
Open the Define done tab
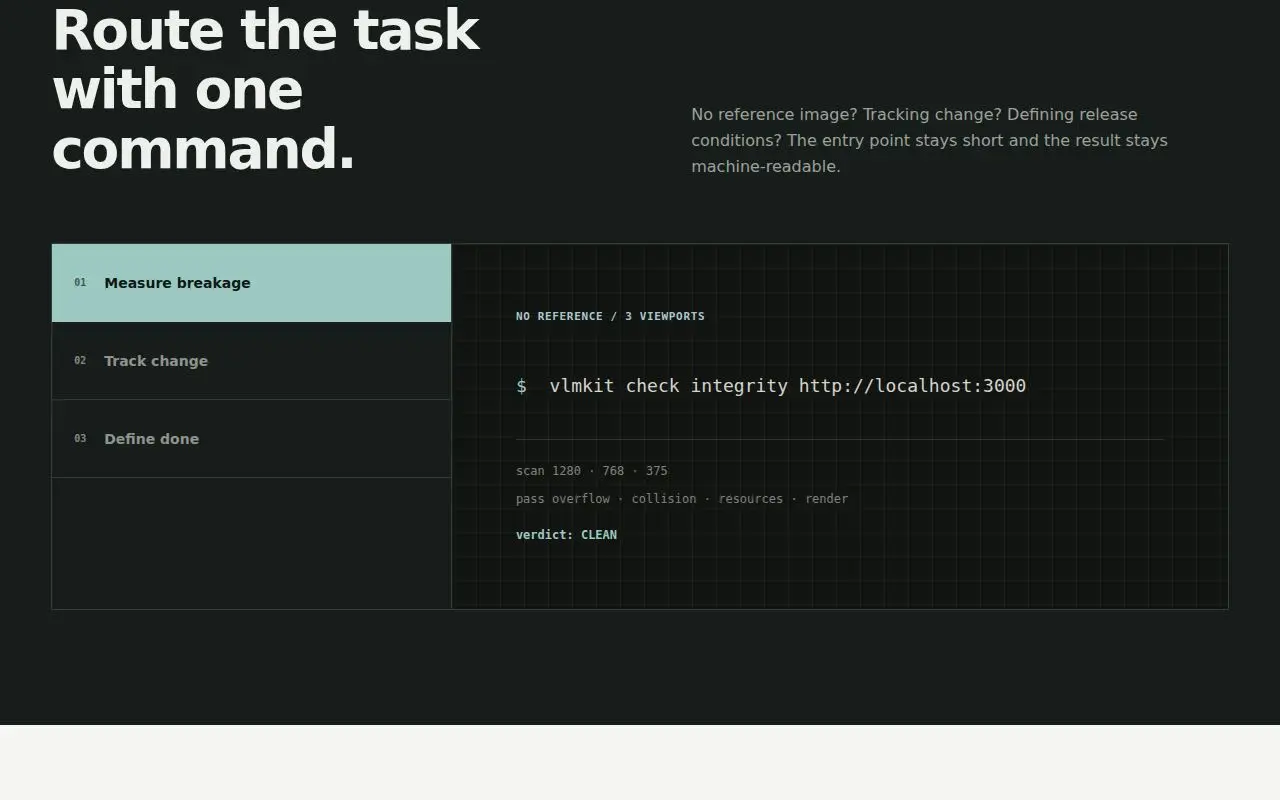click(x=251, y=439)
